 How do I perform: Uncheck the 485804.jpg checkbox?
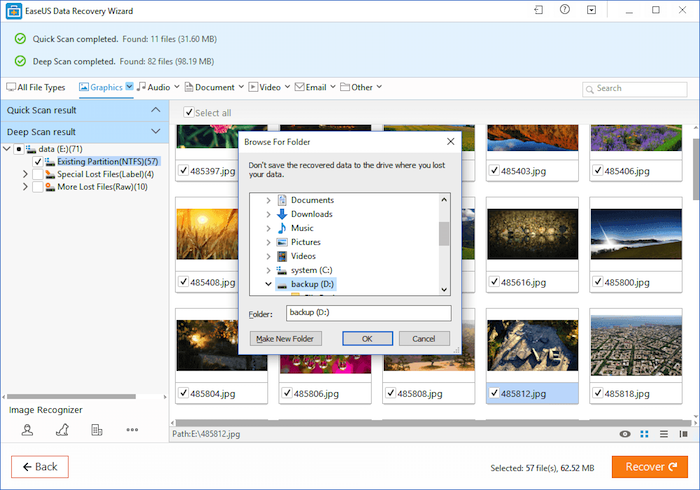coord(183,393)
